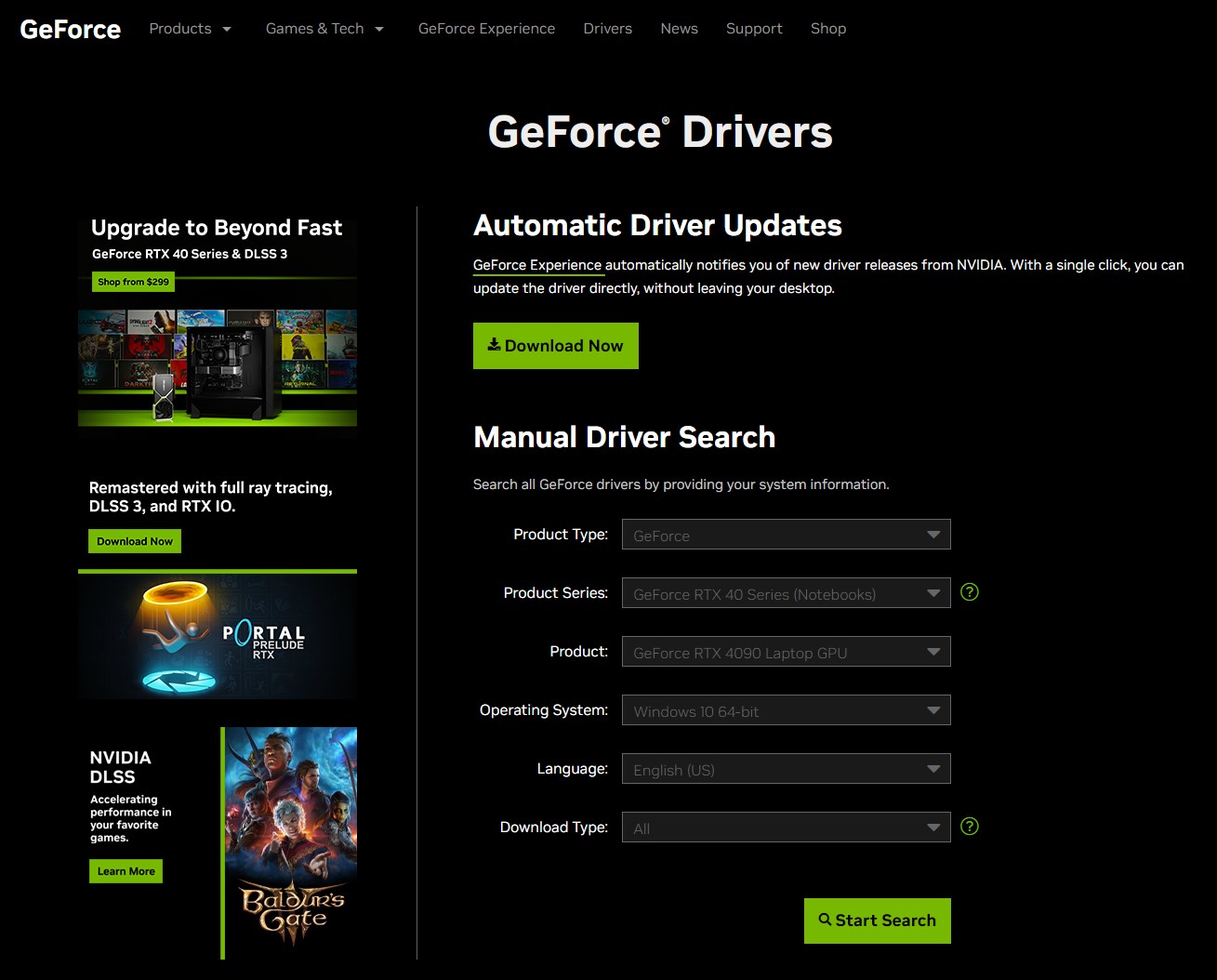1217x980 pixels.
Task: Click the Automatic Driver Updates heading
Action: [657, 225]
